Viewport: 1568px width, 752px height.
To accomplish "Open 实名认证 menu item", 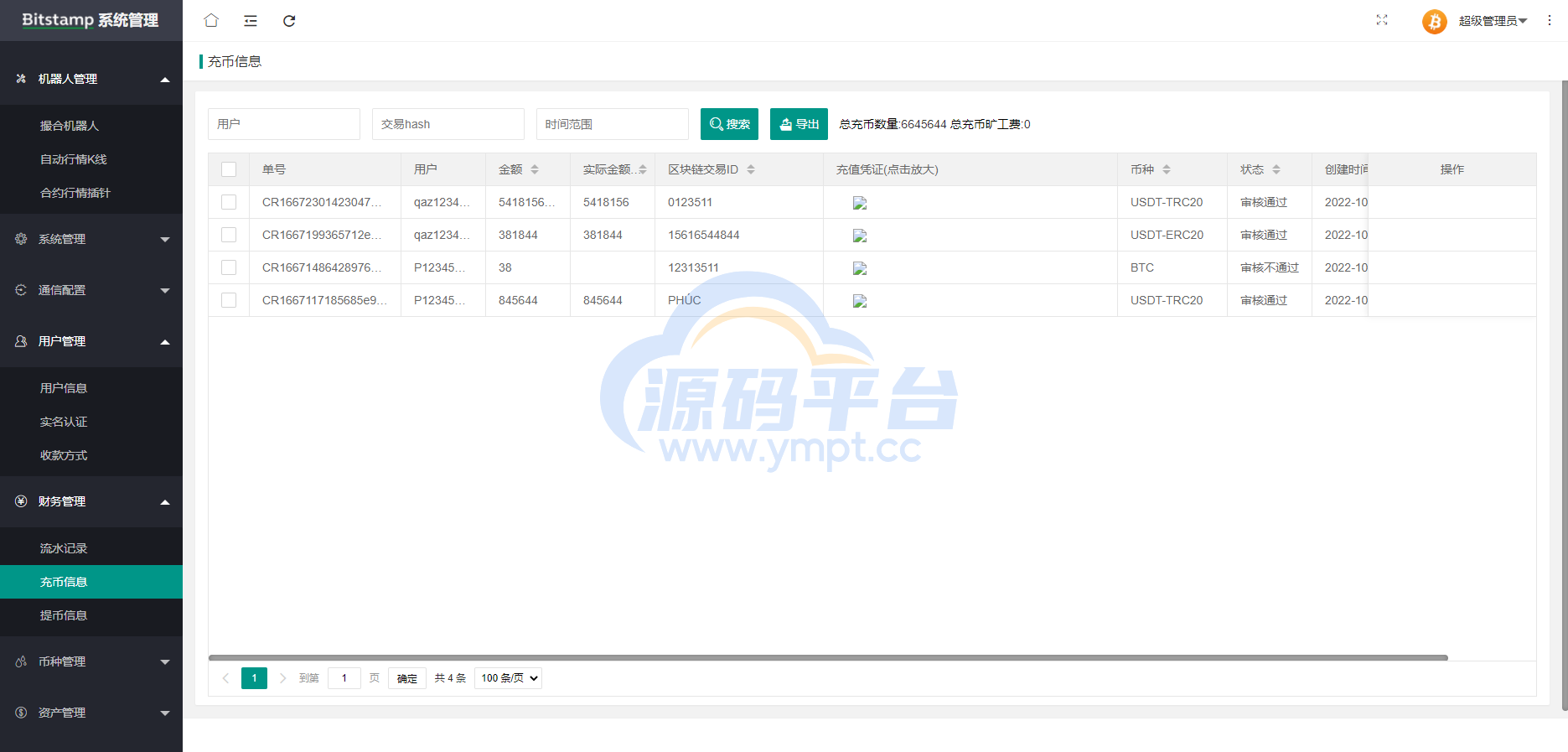I will click(x=91, y=422).
